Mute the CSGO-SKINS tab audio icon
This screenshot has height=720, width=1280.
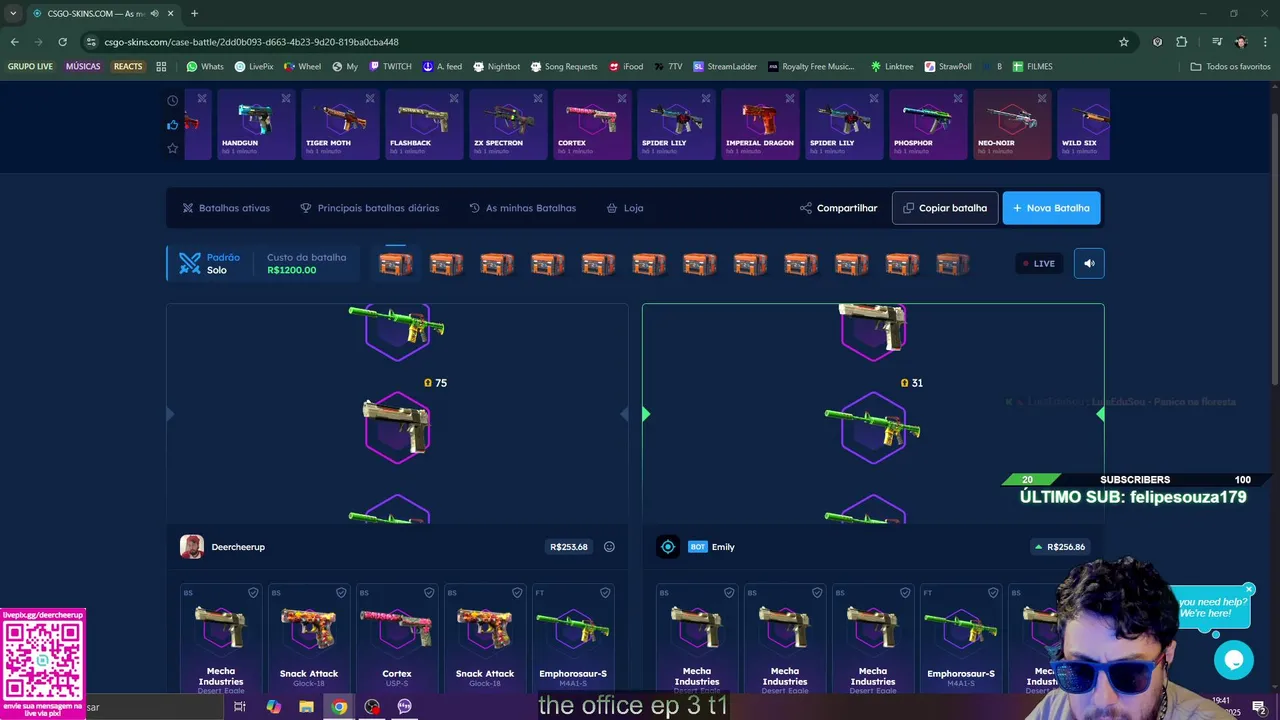point(155,13)
